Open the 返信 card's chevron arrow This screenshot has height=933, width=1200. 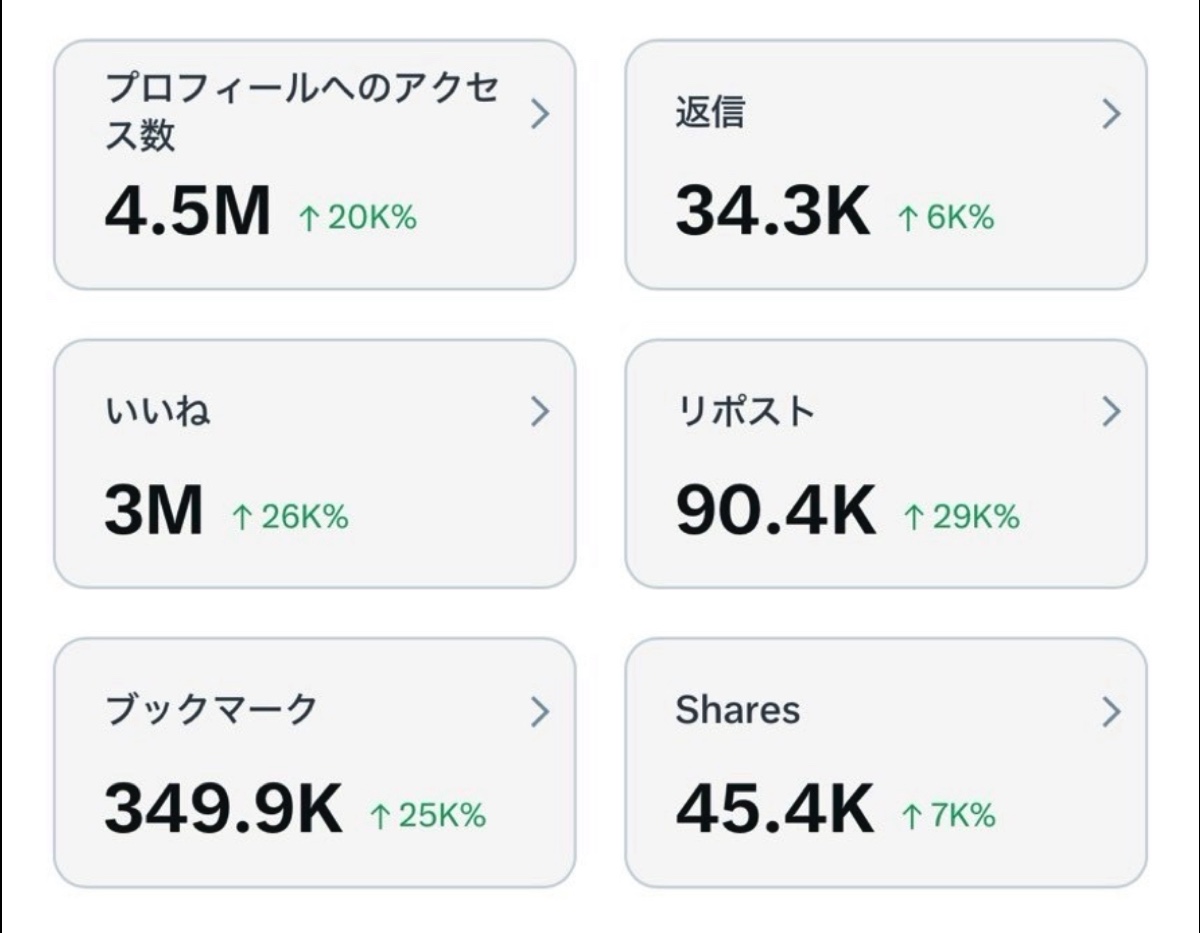tap(1111, 115)
